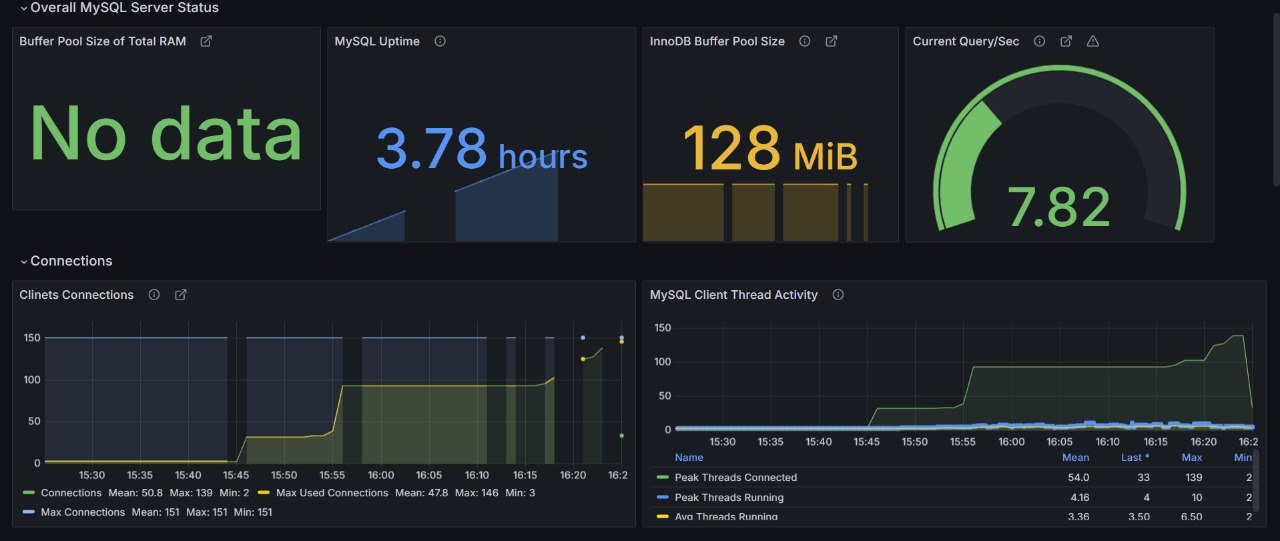Open external link icon of InnoDB Buffer Pool Size panel

(831, 41)
